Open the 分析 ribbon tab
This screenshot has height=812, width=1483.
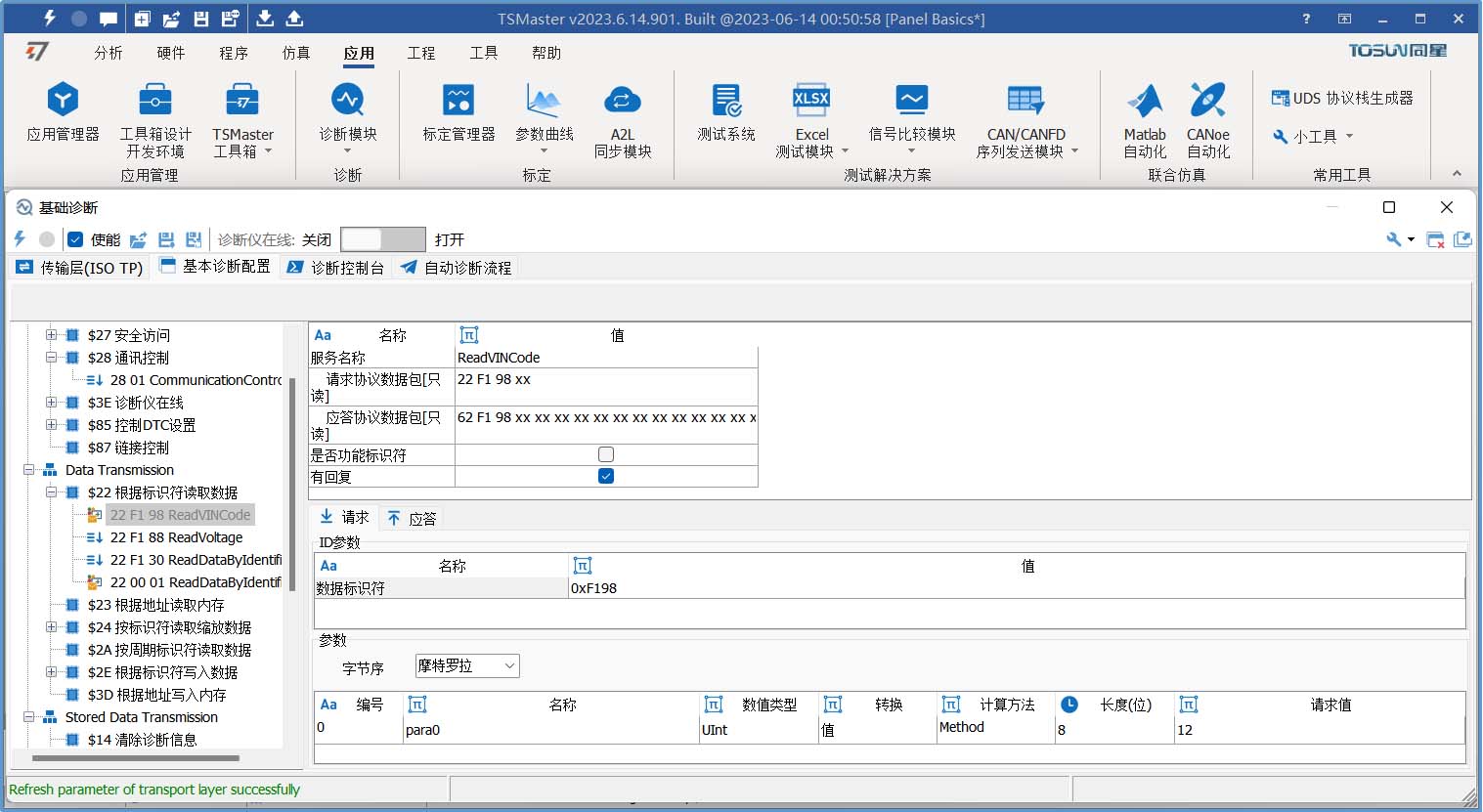tap(109, 53)
